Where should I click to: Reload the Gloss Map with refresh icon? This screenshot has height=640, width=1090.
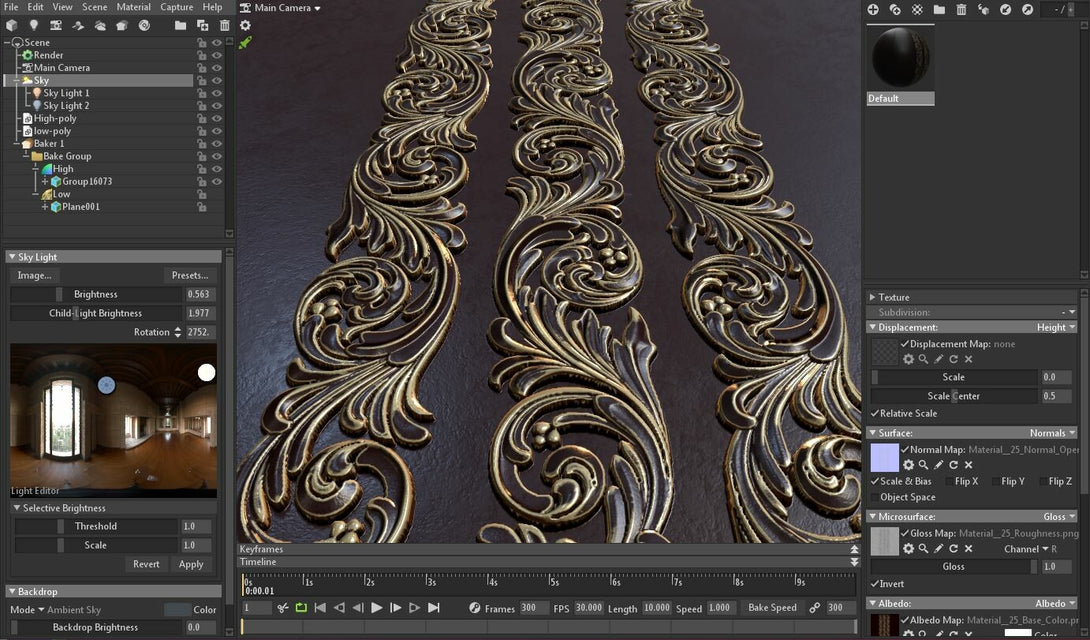pos(954,549)
